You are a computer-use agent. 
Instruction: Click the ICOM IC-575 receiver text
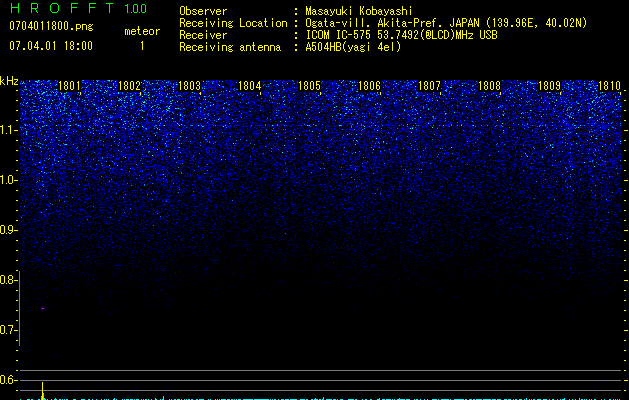click(x=401, y=35)
